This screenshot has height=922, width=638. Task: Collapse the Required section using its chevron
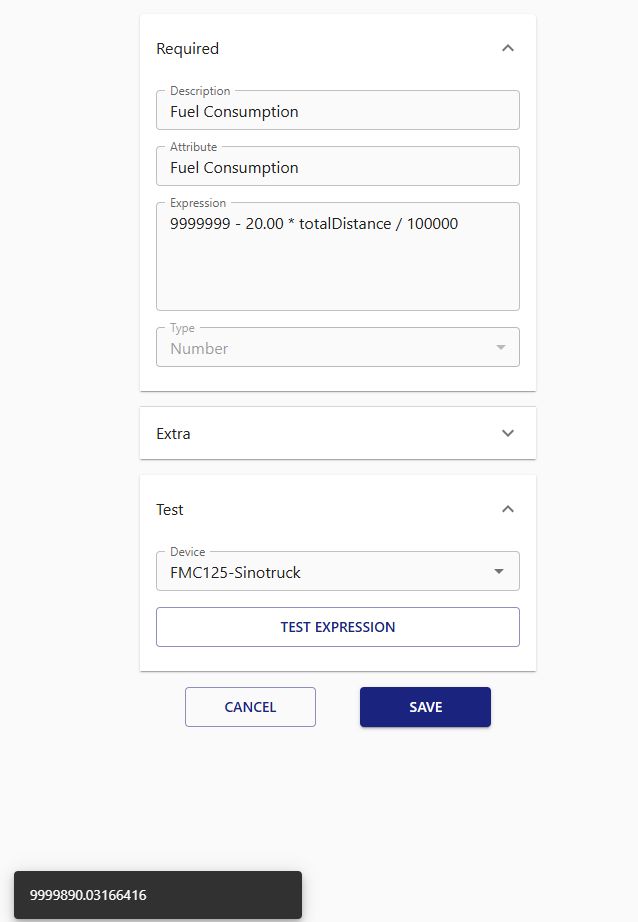click(x=508, y=48)
